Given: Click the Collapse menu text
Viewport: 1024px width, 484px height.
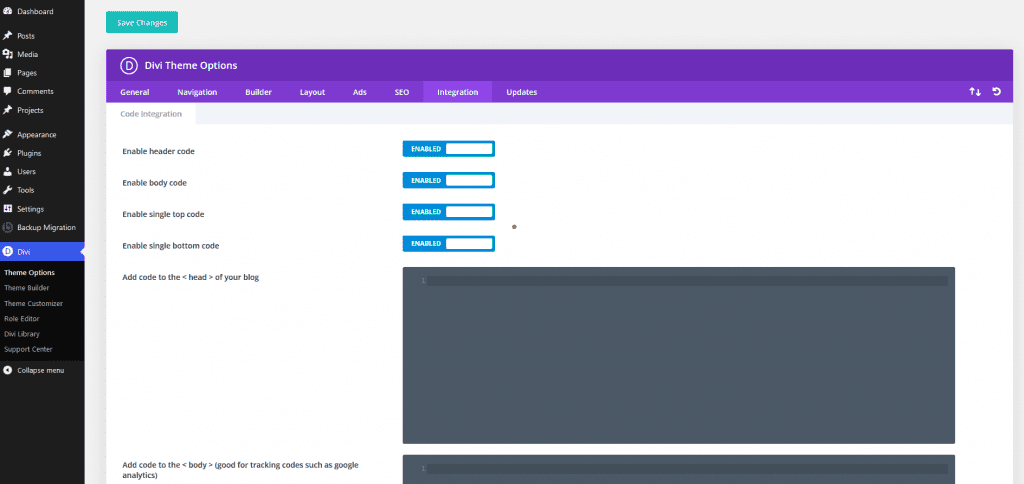Looking at the screenshot, I should click(40, 370).
